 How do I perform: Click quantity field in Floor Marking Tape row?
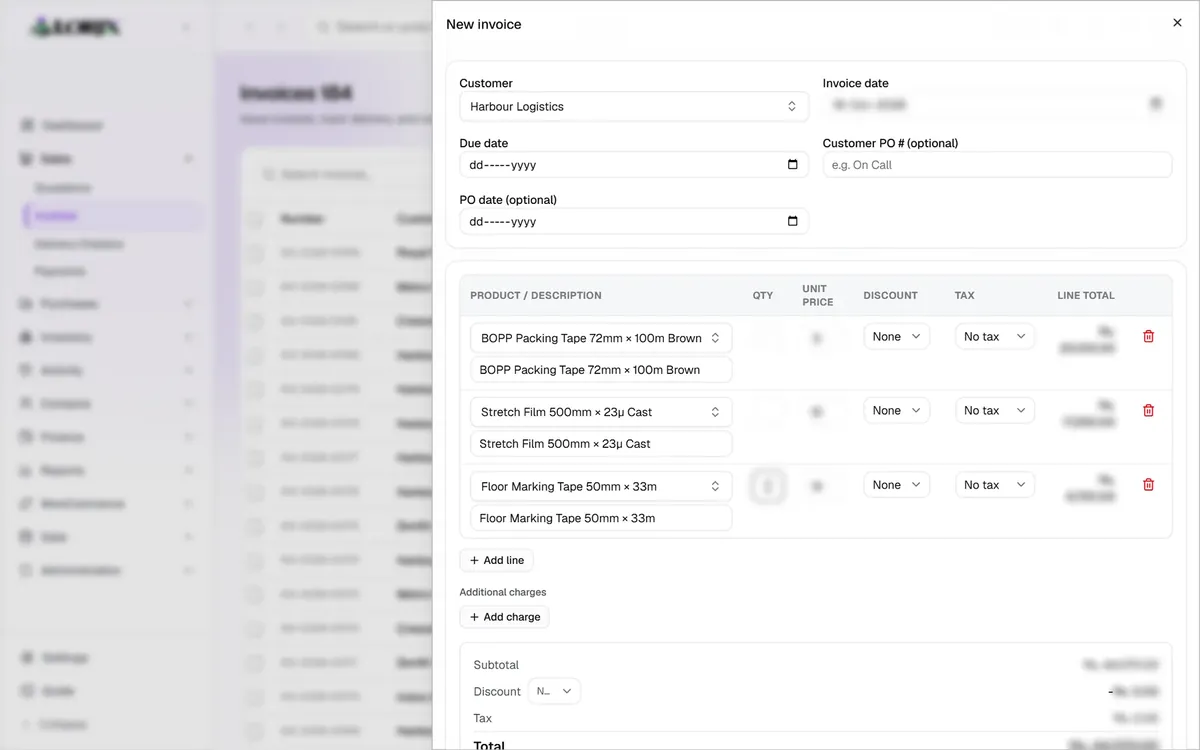tap(767, 486)
